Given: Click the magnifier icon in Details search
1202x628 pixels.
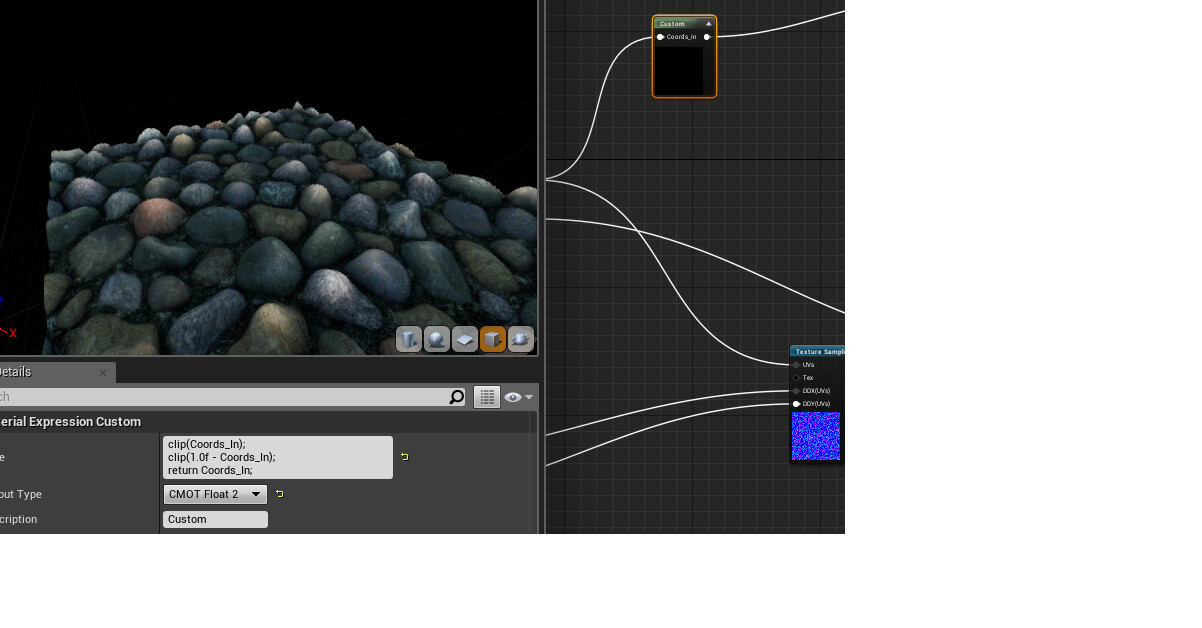Looking at the screenshot, I should click(x=457, y=397).
